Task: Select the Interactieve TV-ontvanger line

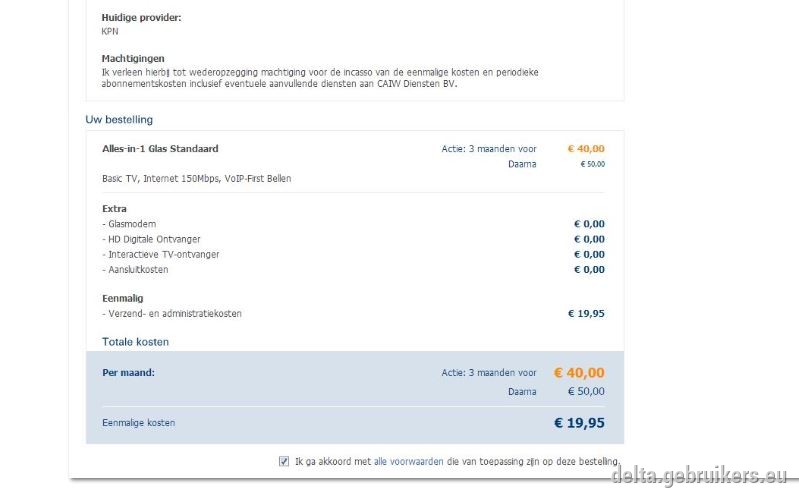Action: pyautogui.click(x=161, y=255)
